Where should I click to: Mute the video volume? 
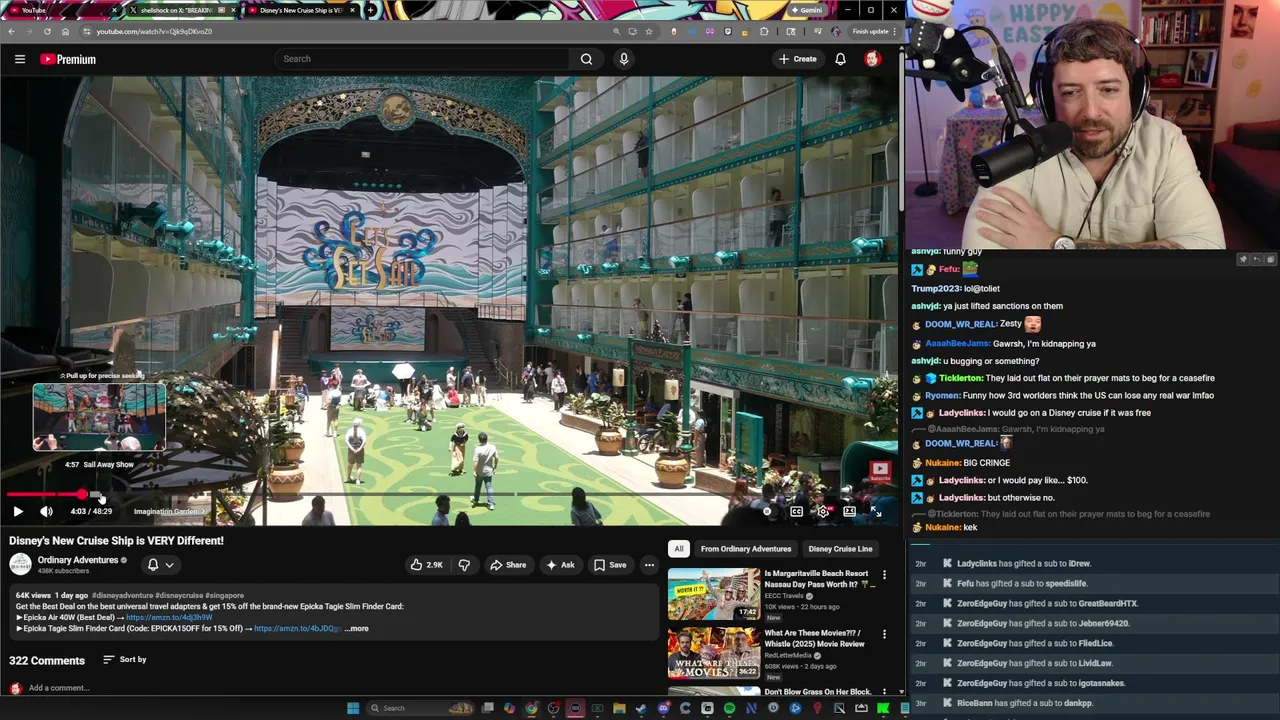coord(46,511)
